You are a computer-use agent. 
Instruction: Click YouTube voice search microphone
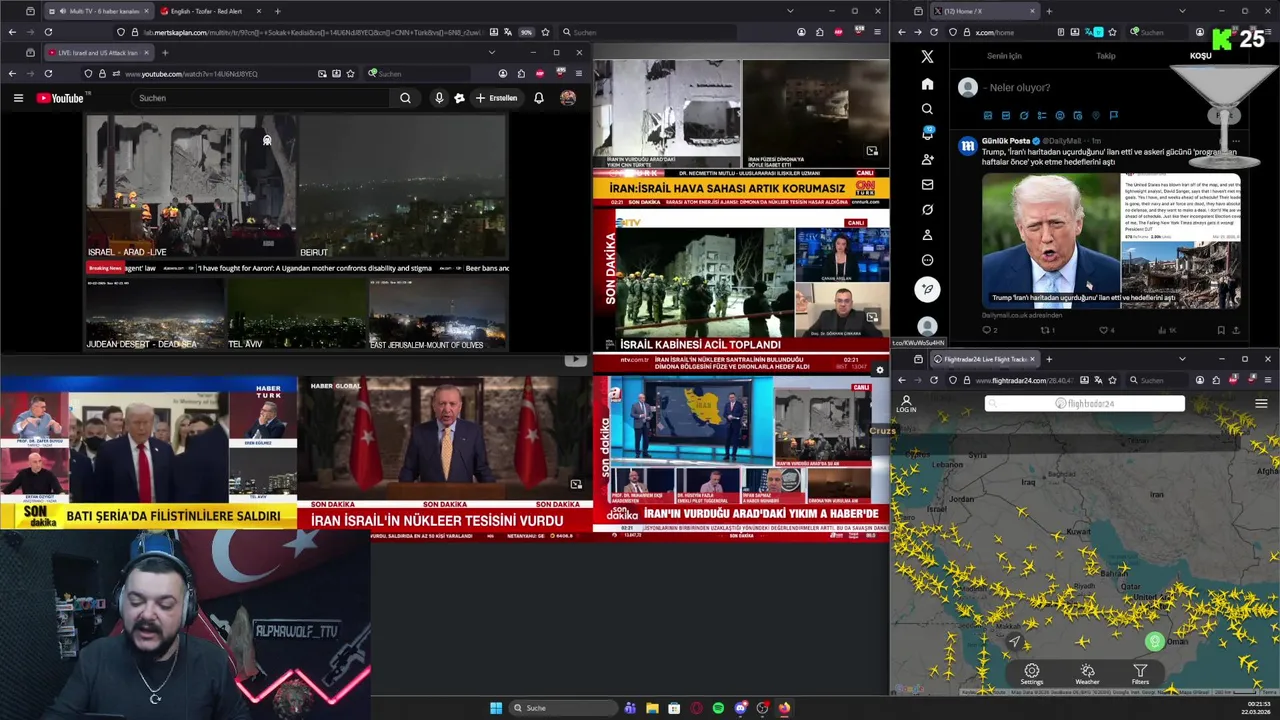438,98
